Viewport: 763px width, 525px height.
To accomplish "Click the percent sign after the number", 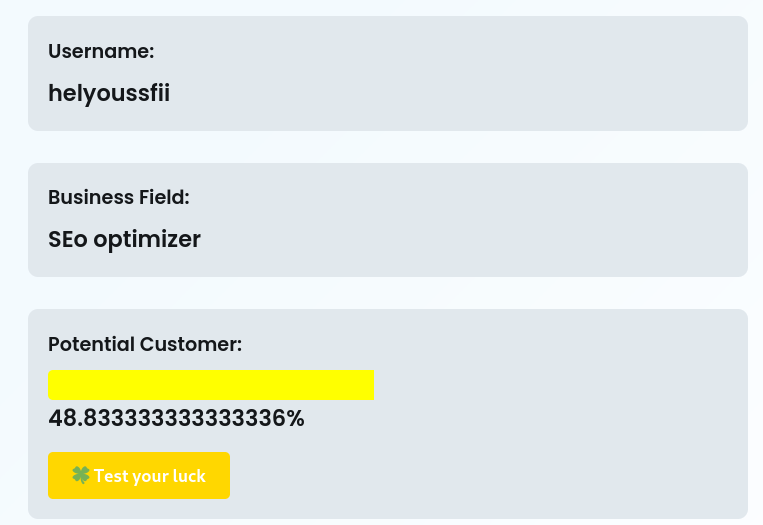I will pos(295,418).
